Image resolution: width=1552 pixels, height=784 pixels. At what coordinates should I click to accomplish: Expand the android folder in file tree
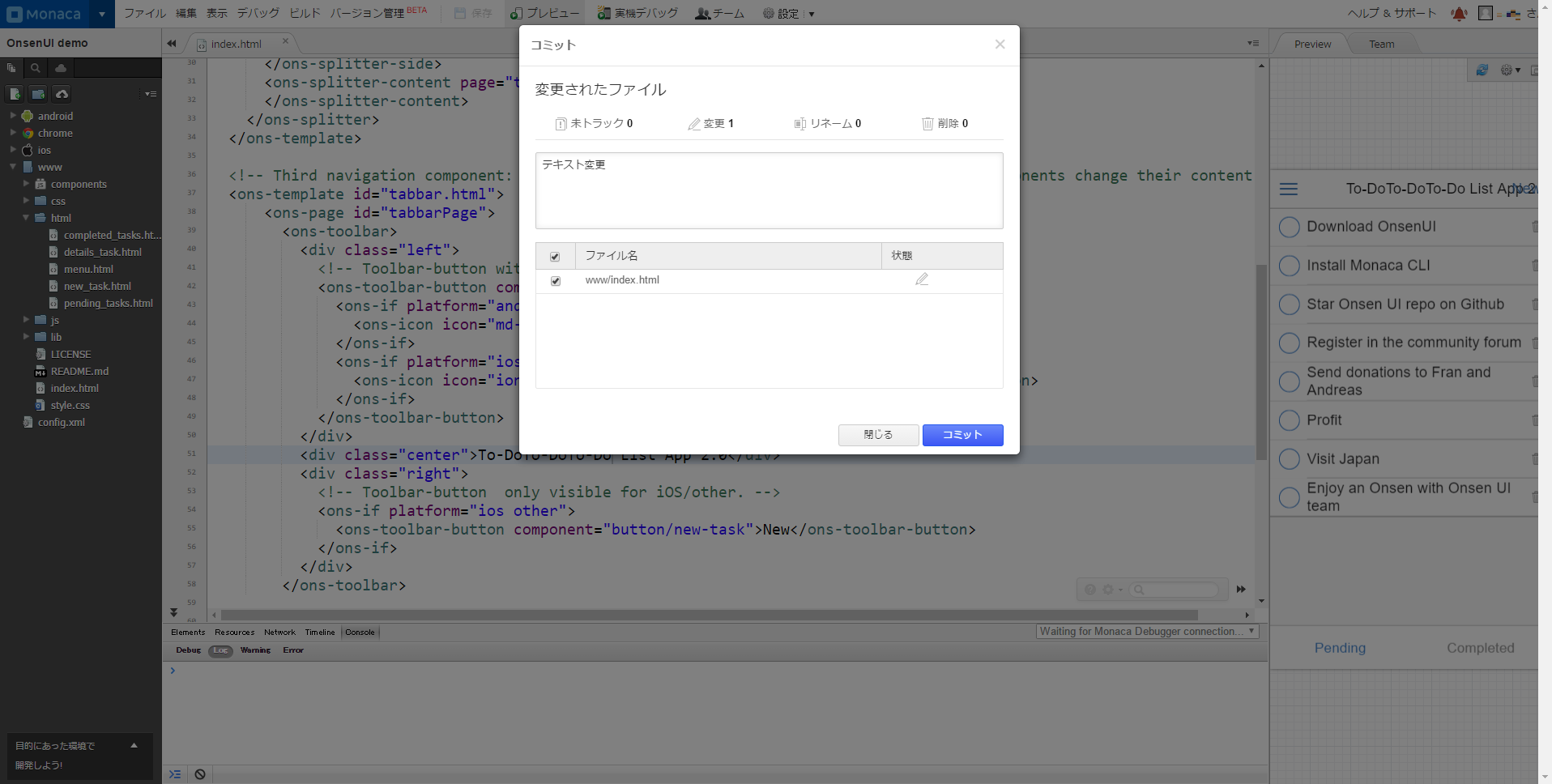click(13, 116)
